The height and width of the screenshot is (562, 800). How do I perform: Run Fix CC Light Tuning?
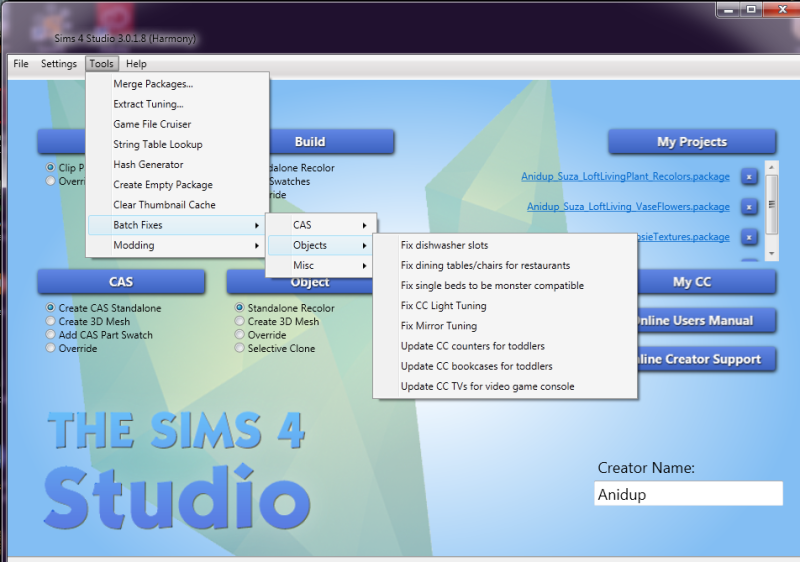(505, 305)
